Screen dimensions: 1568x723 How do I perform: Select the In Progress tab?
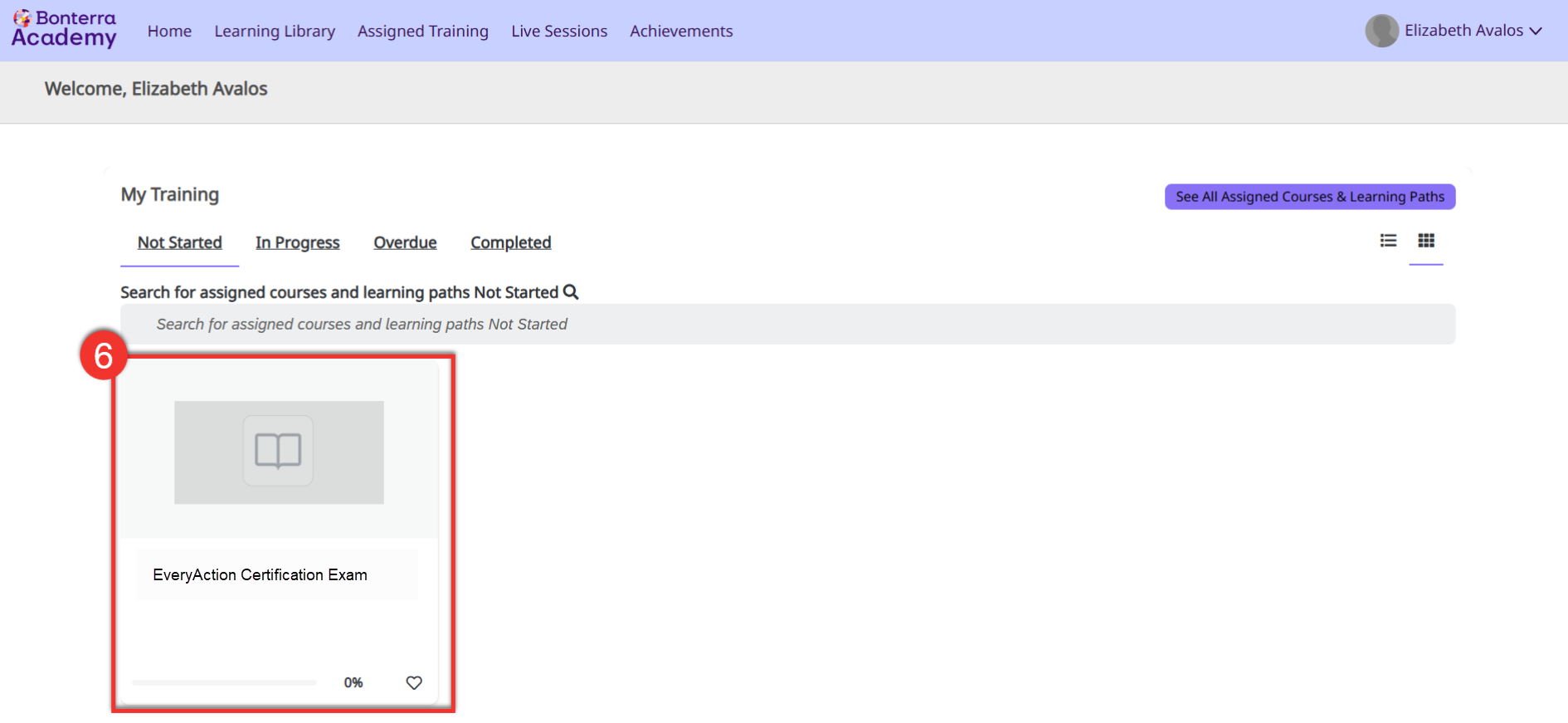pos(298,242)
